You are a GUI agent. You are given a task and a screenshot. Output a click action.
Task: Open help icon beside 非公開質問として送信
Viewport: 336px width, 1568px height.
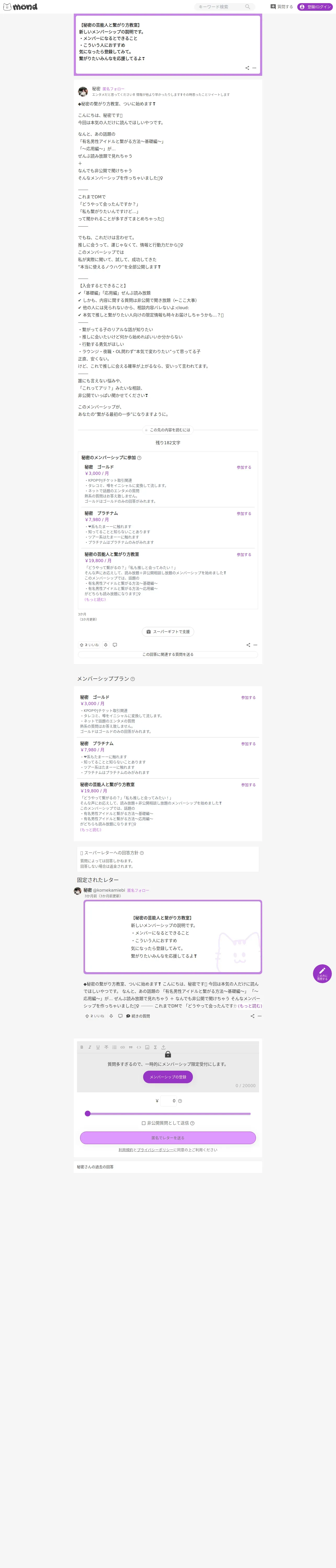[x=192, y=1123]
